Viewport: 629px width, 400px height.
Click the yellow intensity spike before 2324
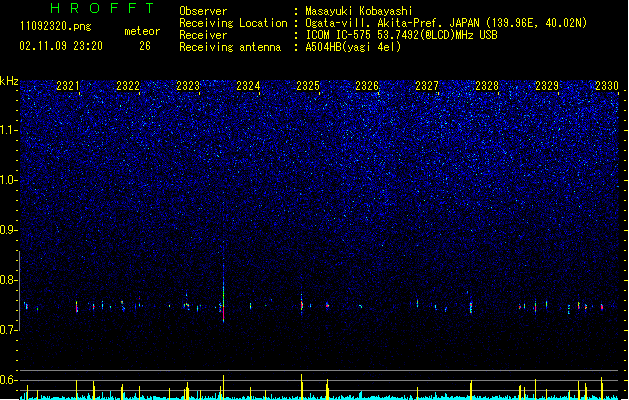pos(223,387)
